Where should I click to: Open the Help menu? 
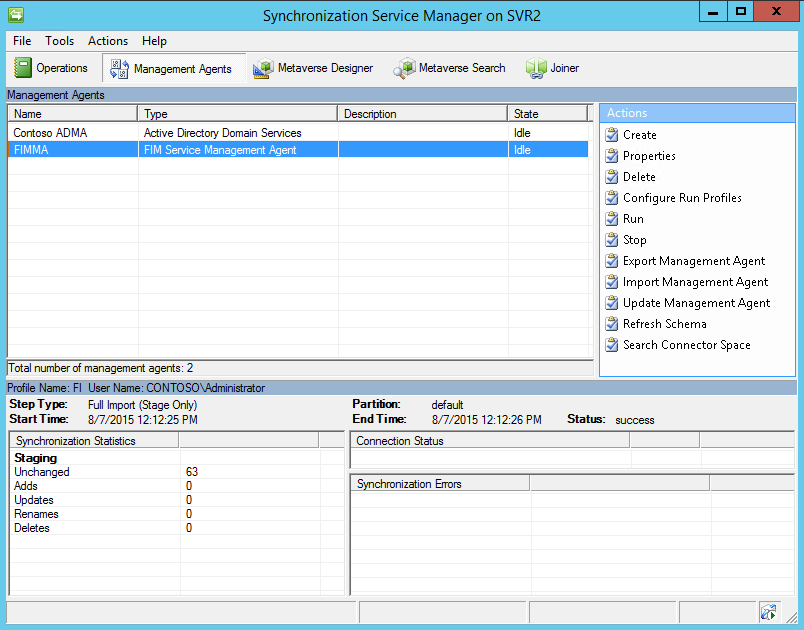154,41
